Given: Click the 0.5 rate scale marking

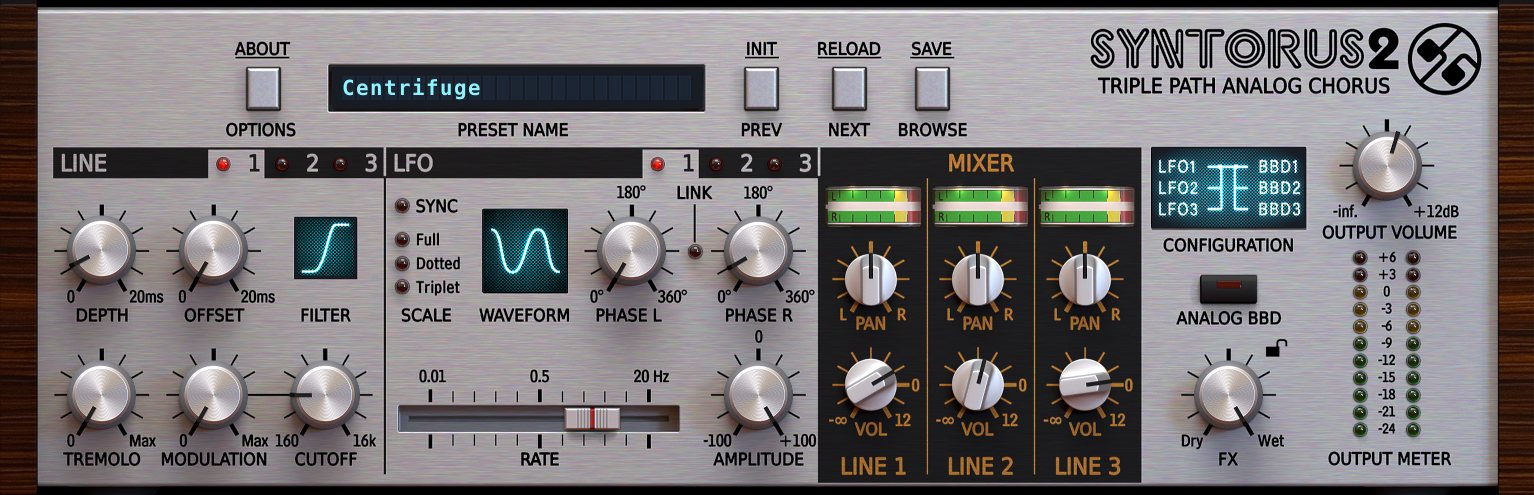Looking at the screenshot, I should click(540, 376).
